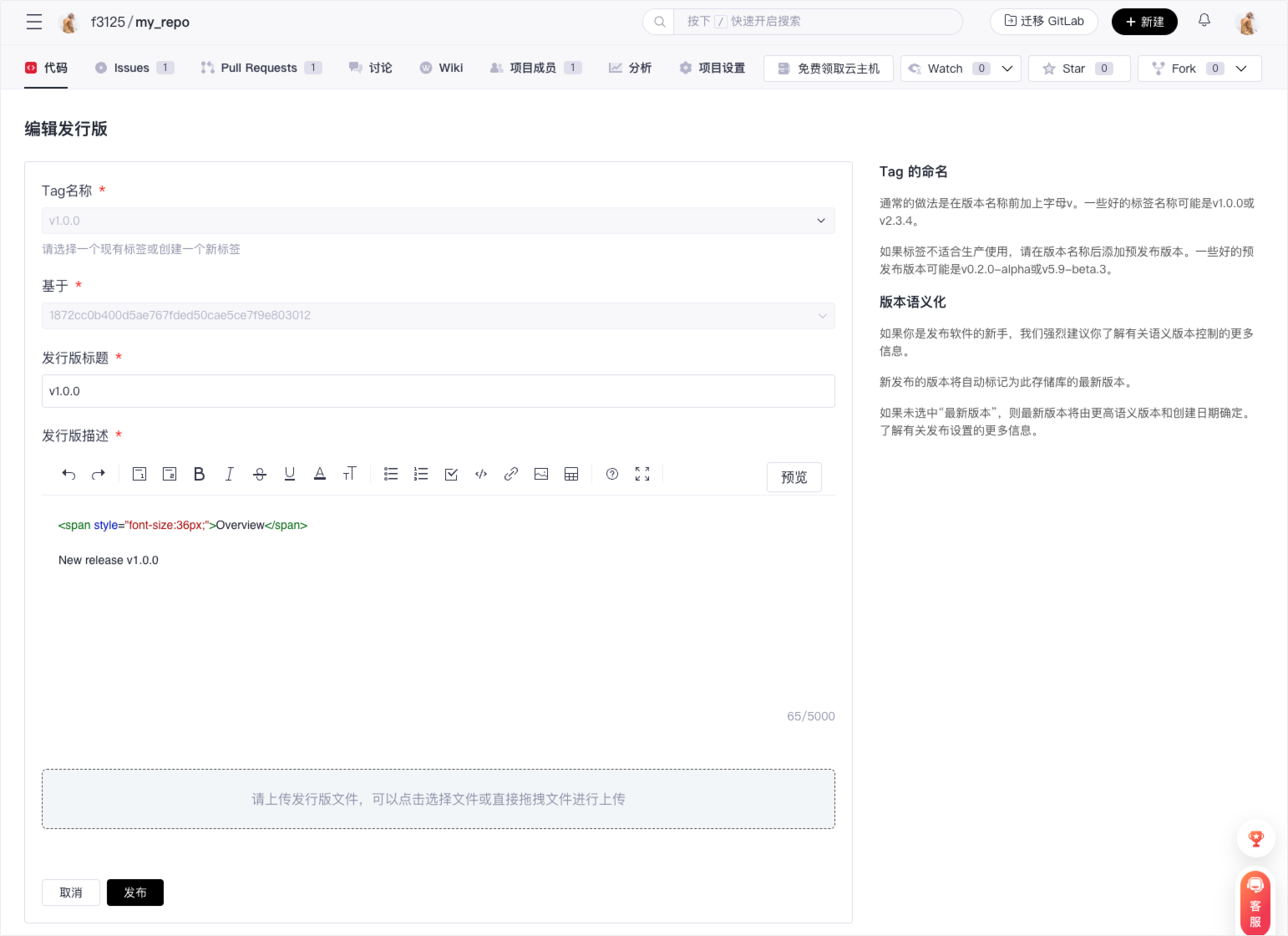Viewport: 1288px width, 936px height.
Task: Click the undo icon in the editor toolbar
Action: 68,474
